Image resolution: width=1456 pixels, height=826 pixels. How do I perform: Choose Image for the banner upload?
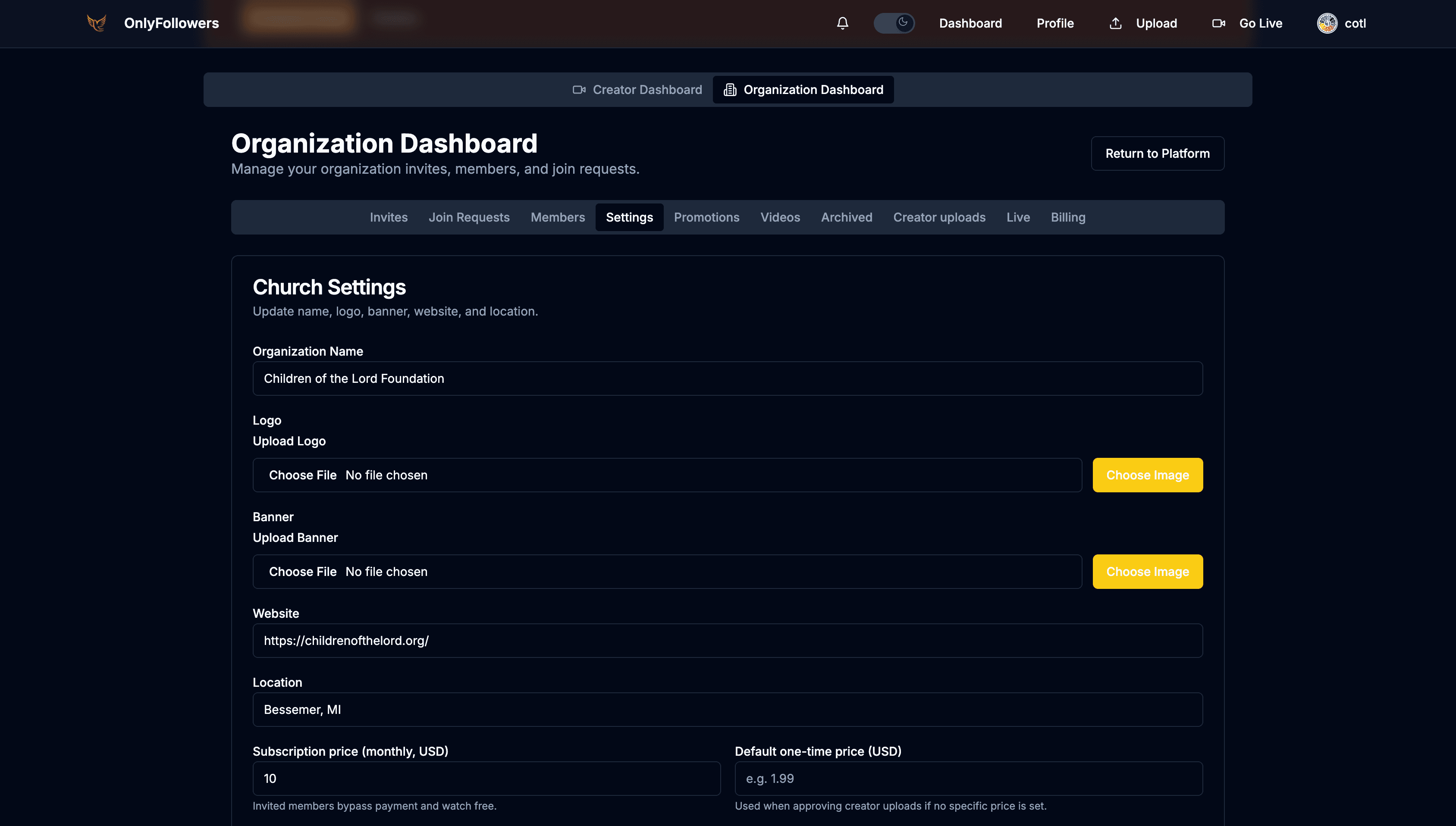[1147, 571]
